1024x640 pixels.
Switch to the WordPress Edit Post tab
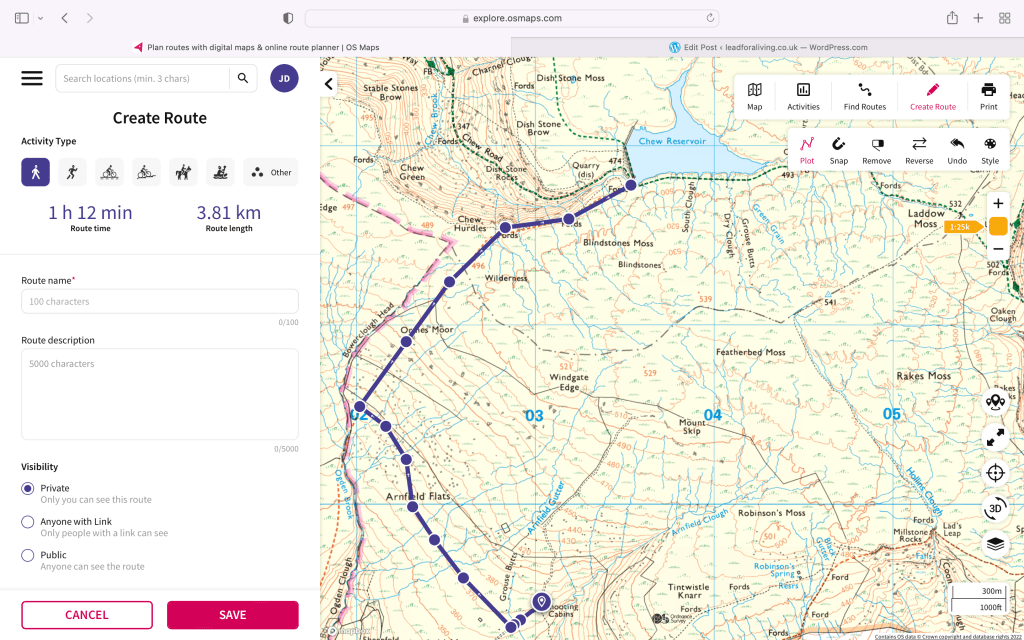coord(767,47)
